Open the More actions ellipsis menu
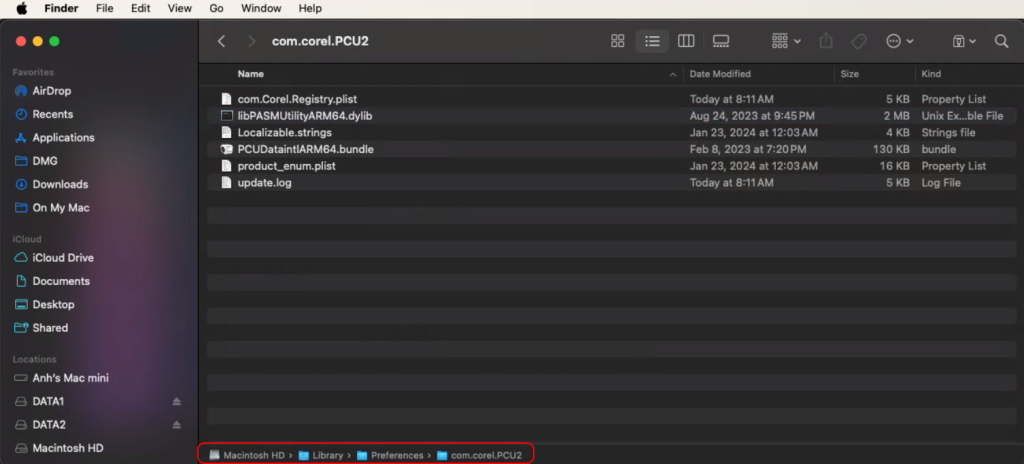This screenshot has width=1024, height=464. pos(899,41)
